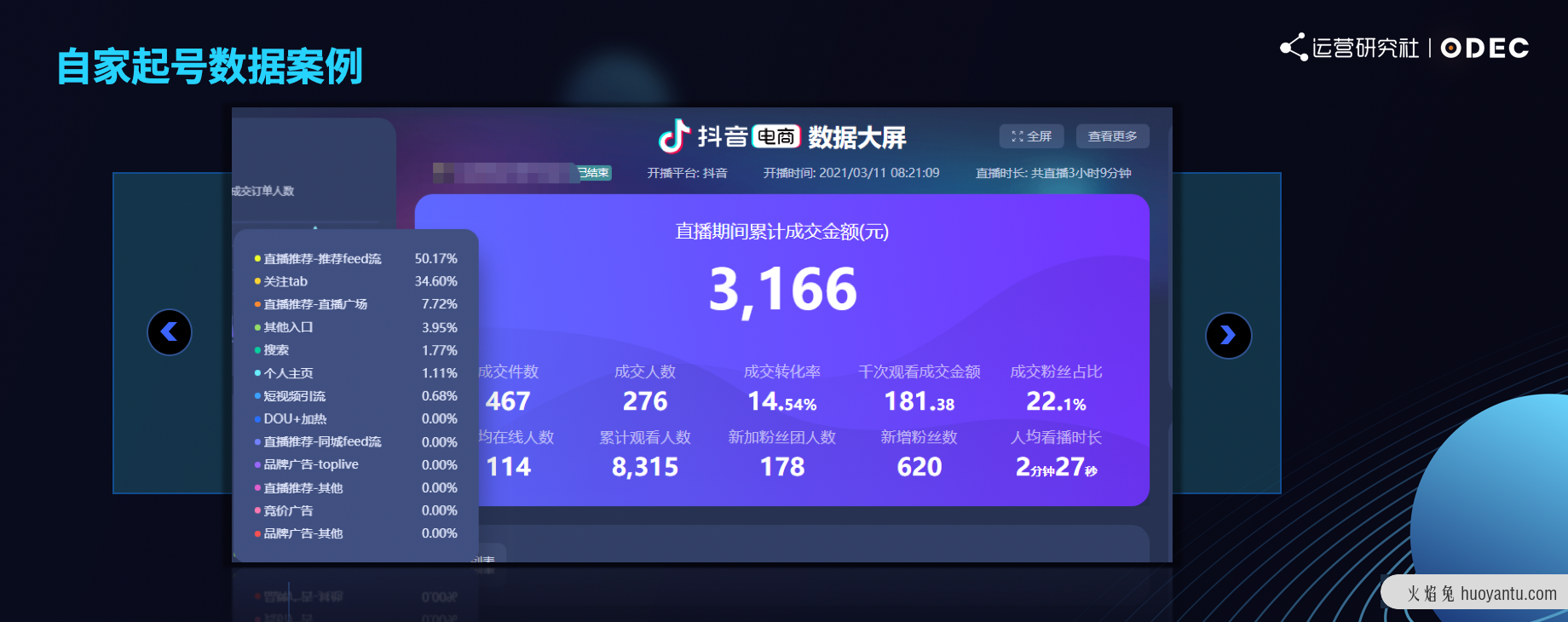The width and height of the screenshot is (1568, 622).
Task: Click the 成交订单人数 label
Action: coord(263,191)
